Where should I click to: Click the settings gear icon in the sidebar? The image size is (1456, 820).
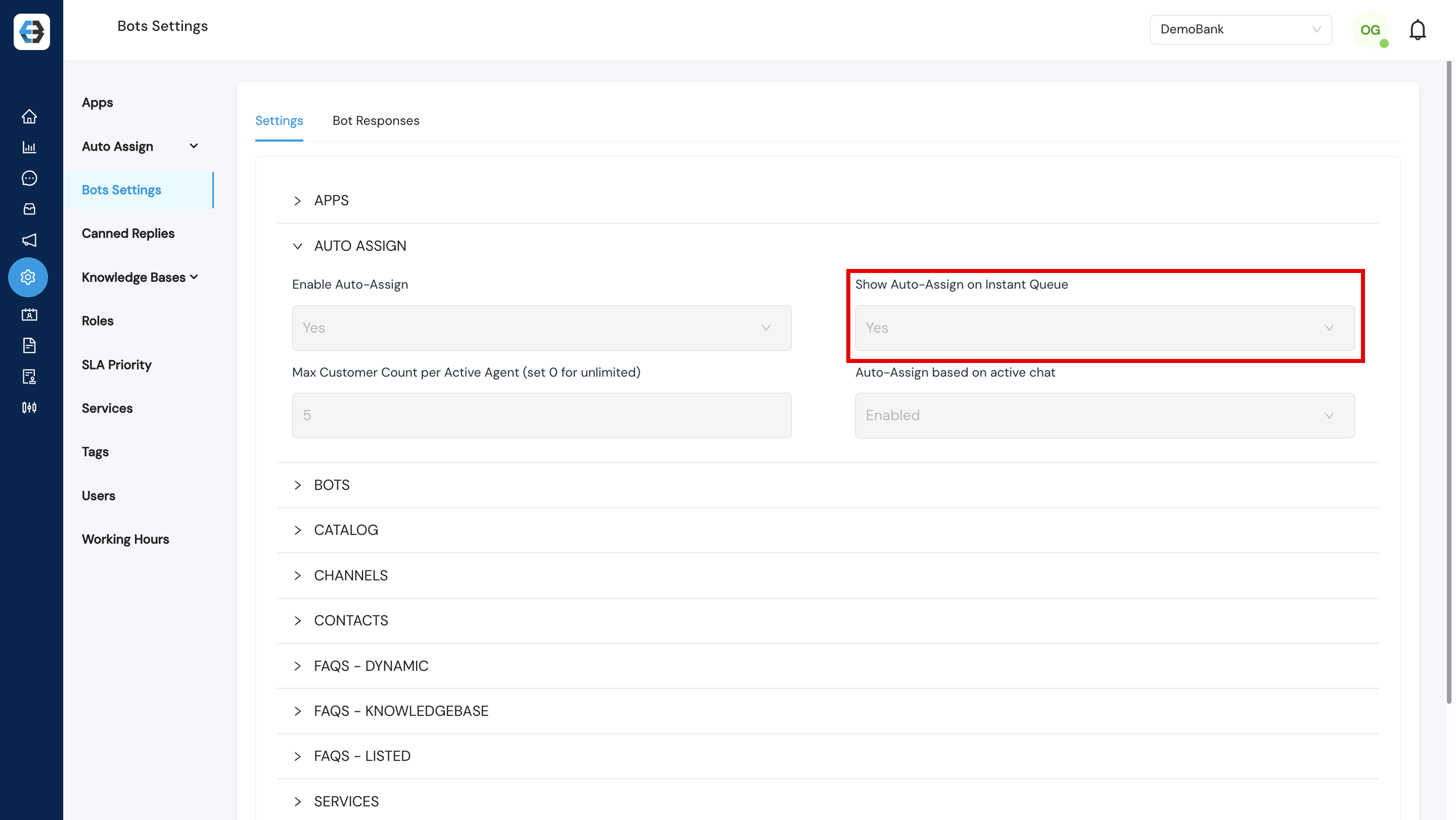28,278
